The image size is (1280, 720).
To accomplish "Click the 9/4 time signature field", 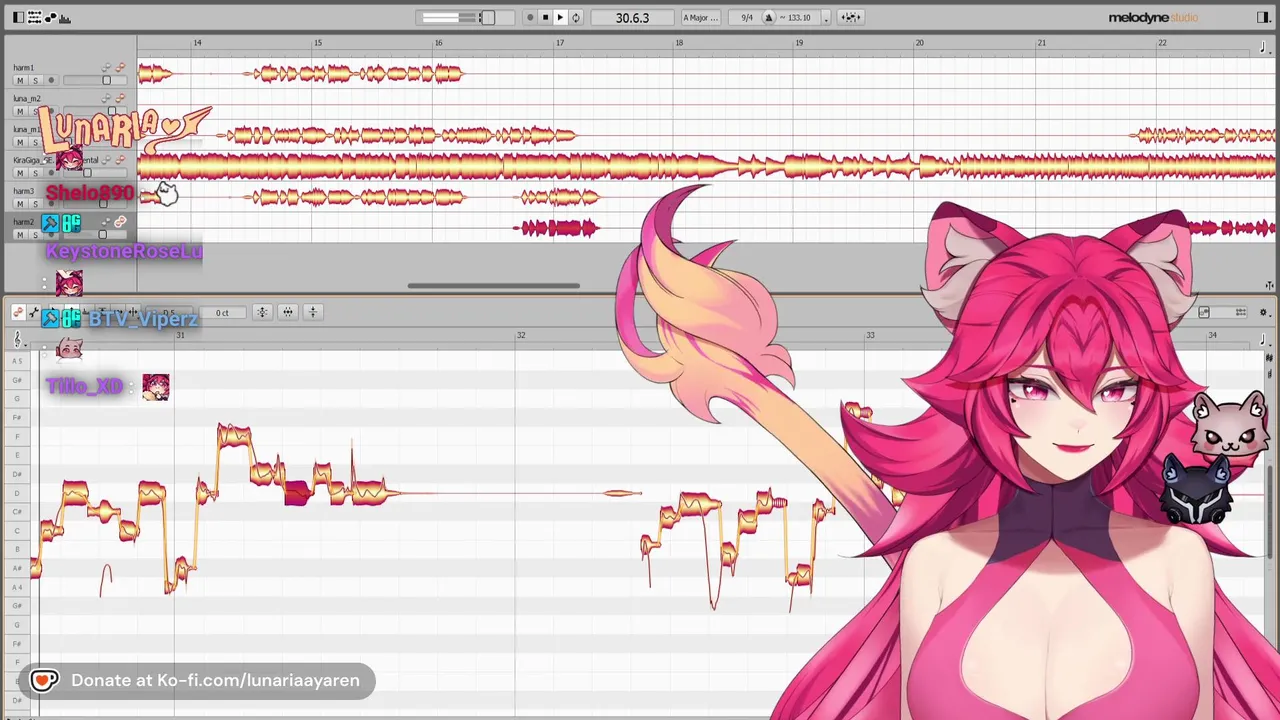I will coord(746,17).
